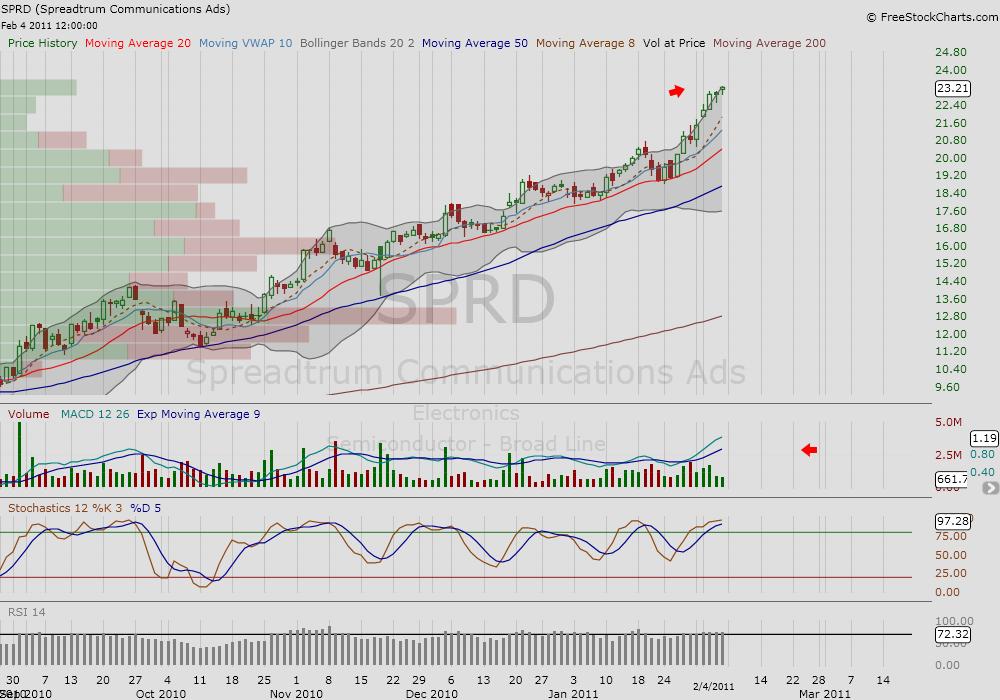
Task: Click the Vol at Price legend label
Action: click(674, 43)
